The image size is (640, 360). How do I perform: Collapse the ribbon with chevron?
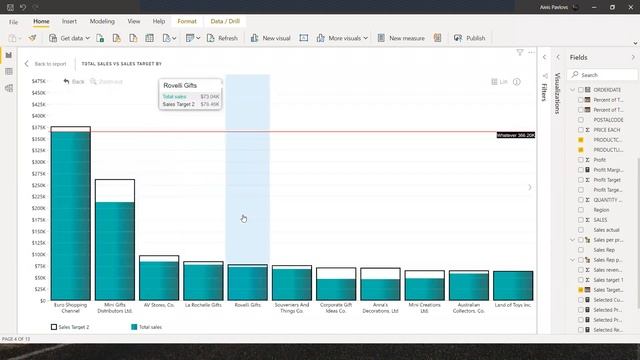pos(635,43)
